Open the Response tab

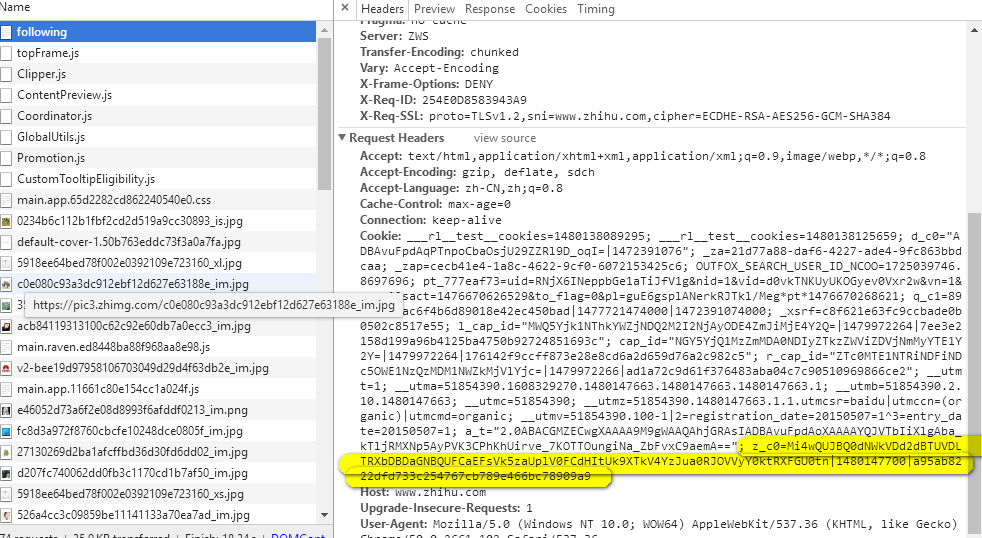pyautogui.click(x=490, y=9)
